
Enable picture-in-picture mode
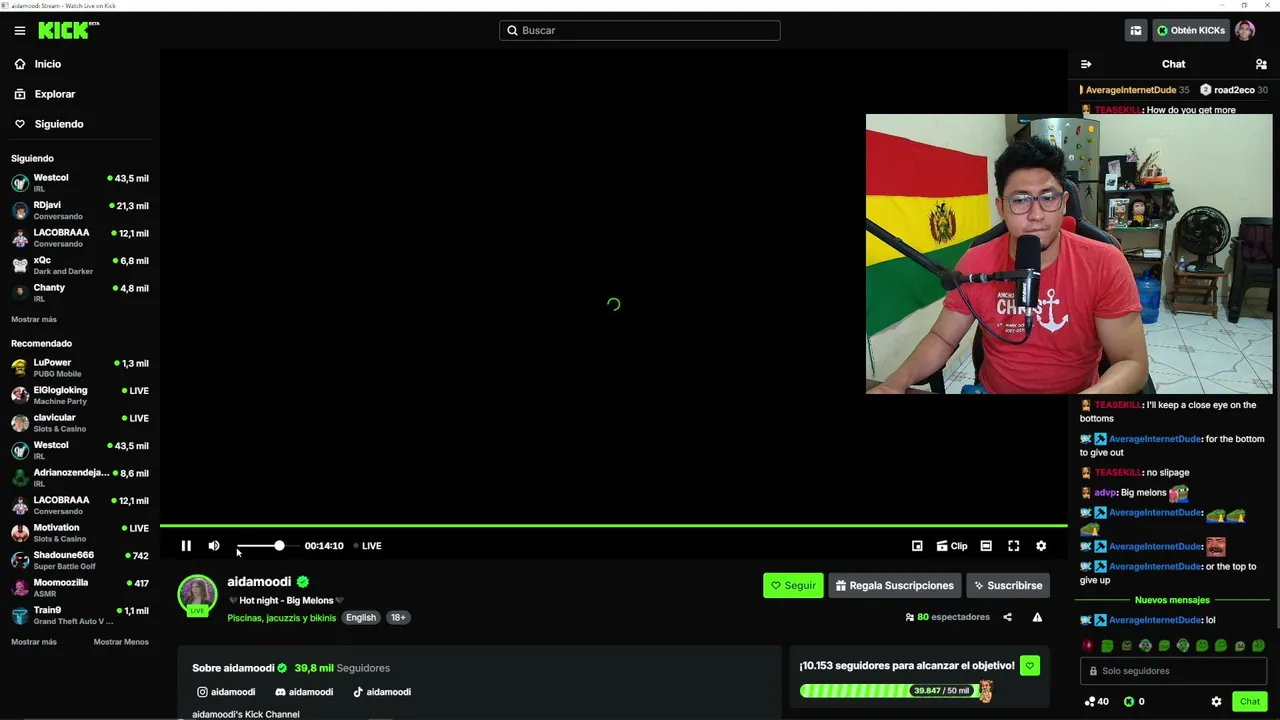click(x=917, y=546)
